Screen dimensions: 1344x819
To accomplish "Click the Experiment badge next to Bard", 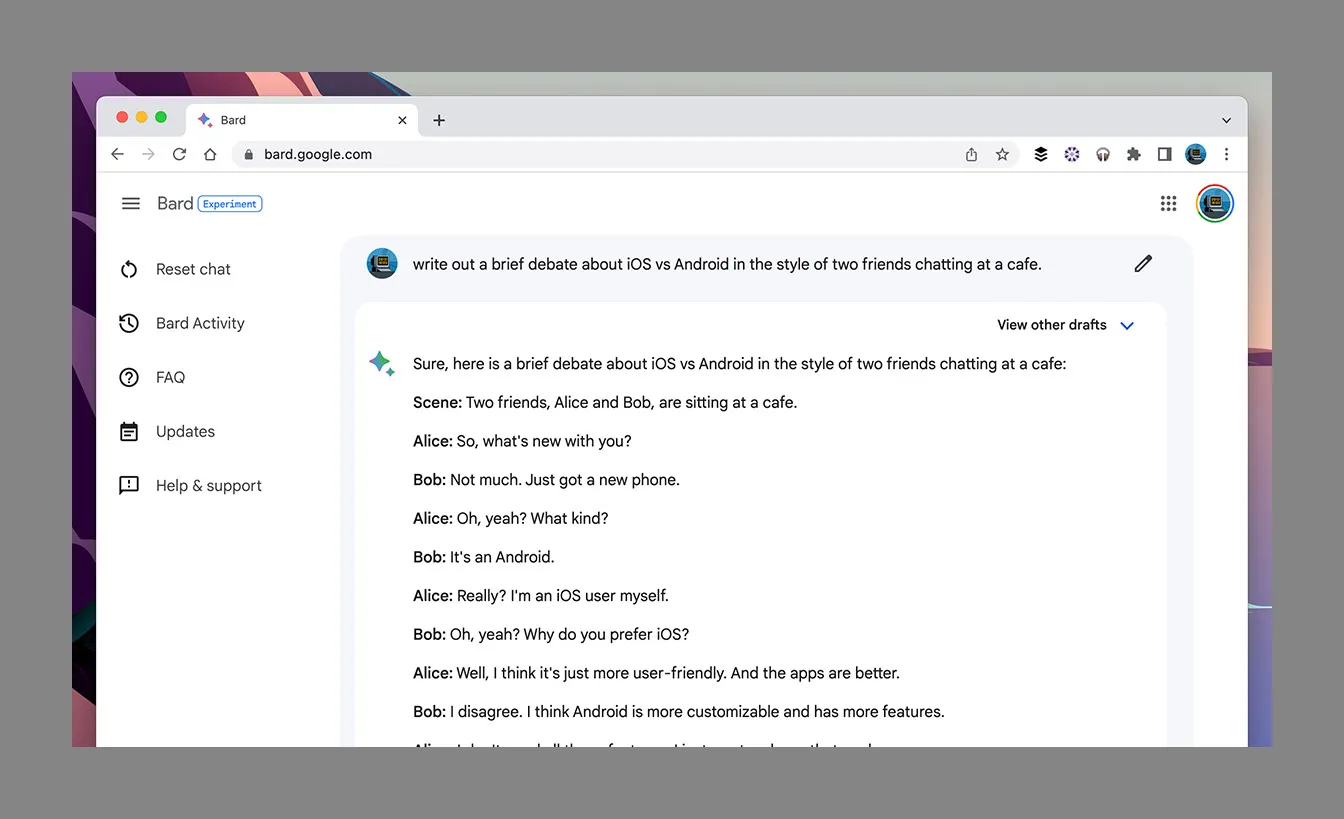I will coord(230,203).
